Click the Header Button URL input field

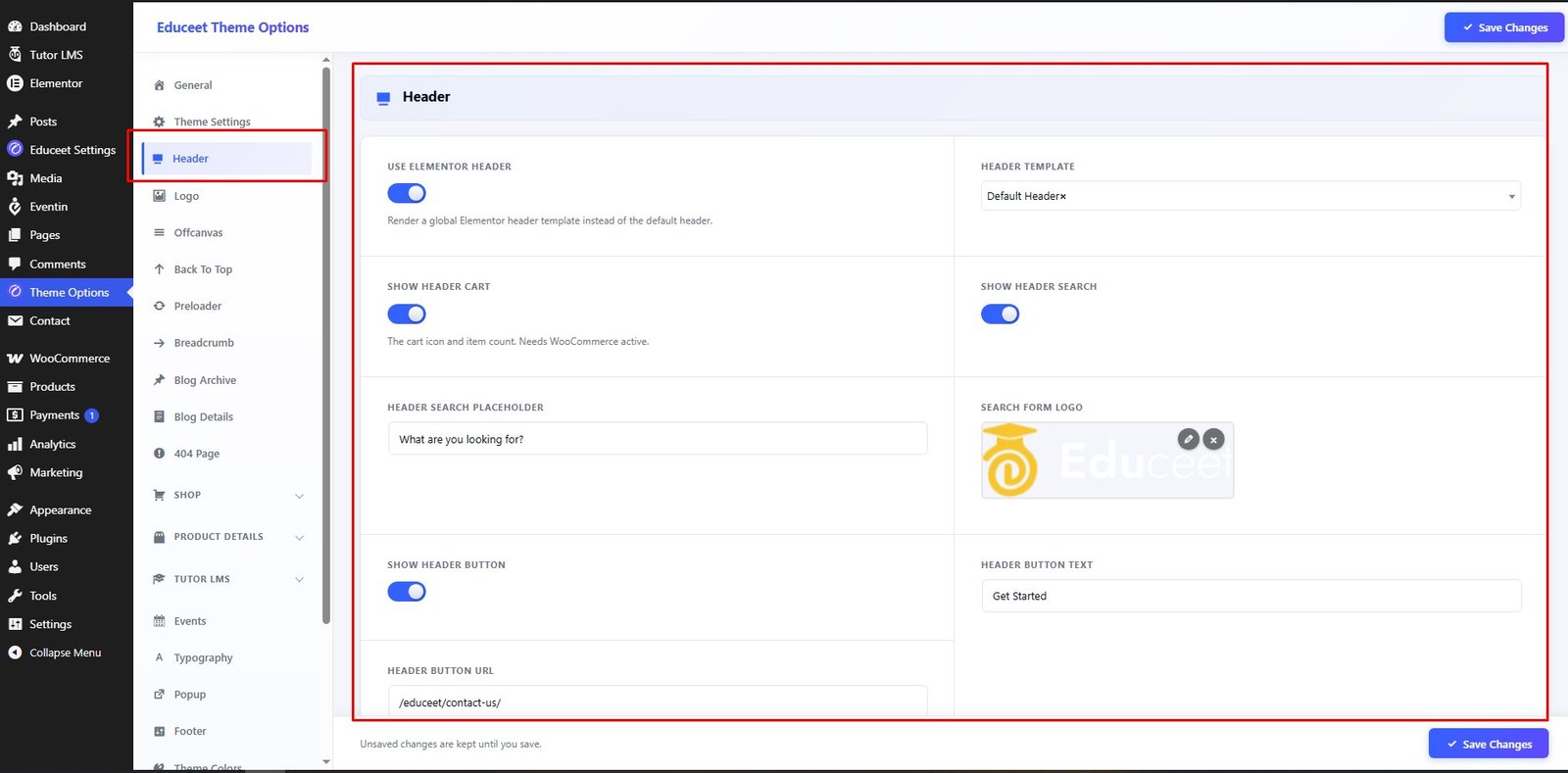pos(658,701)
